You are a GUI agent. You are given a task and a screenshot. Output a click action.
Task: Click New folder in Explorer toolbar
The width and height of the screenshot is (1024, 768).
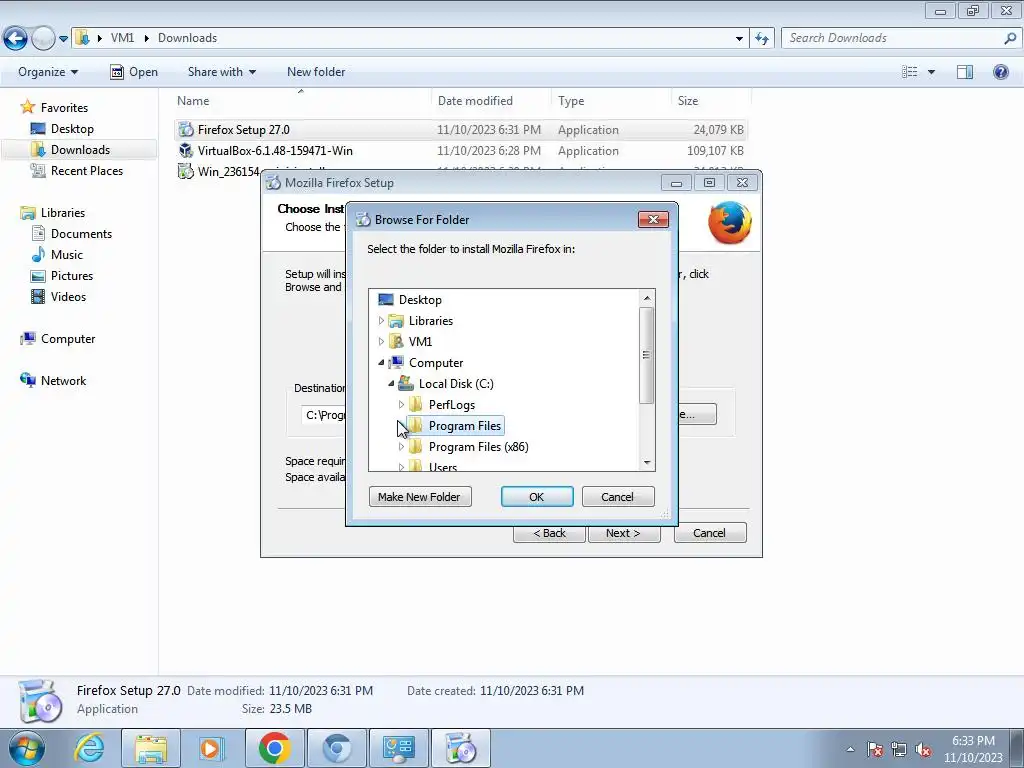pyautogui.click(x=316, y=72)
